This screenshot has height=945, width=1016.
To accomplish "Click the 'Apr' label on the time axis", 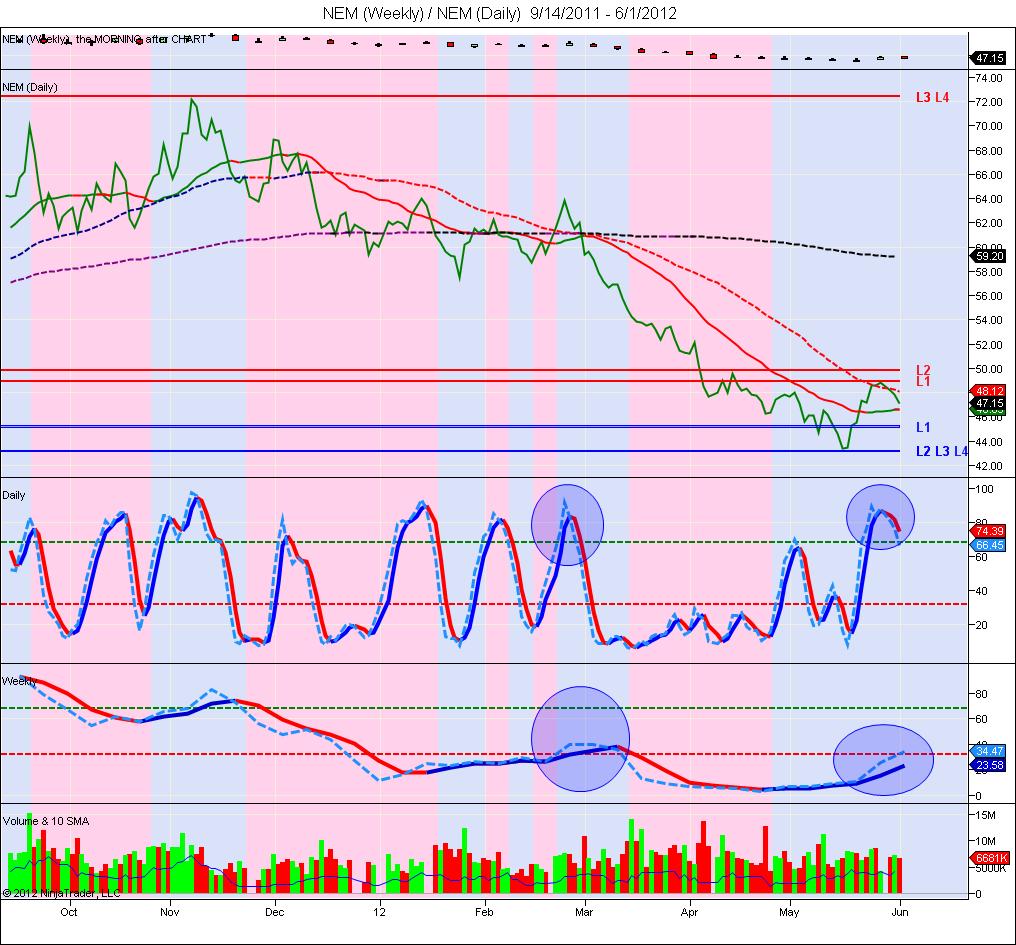I will click(x=689, y=912).
